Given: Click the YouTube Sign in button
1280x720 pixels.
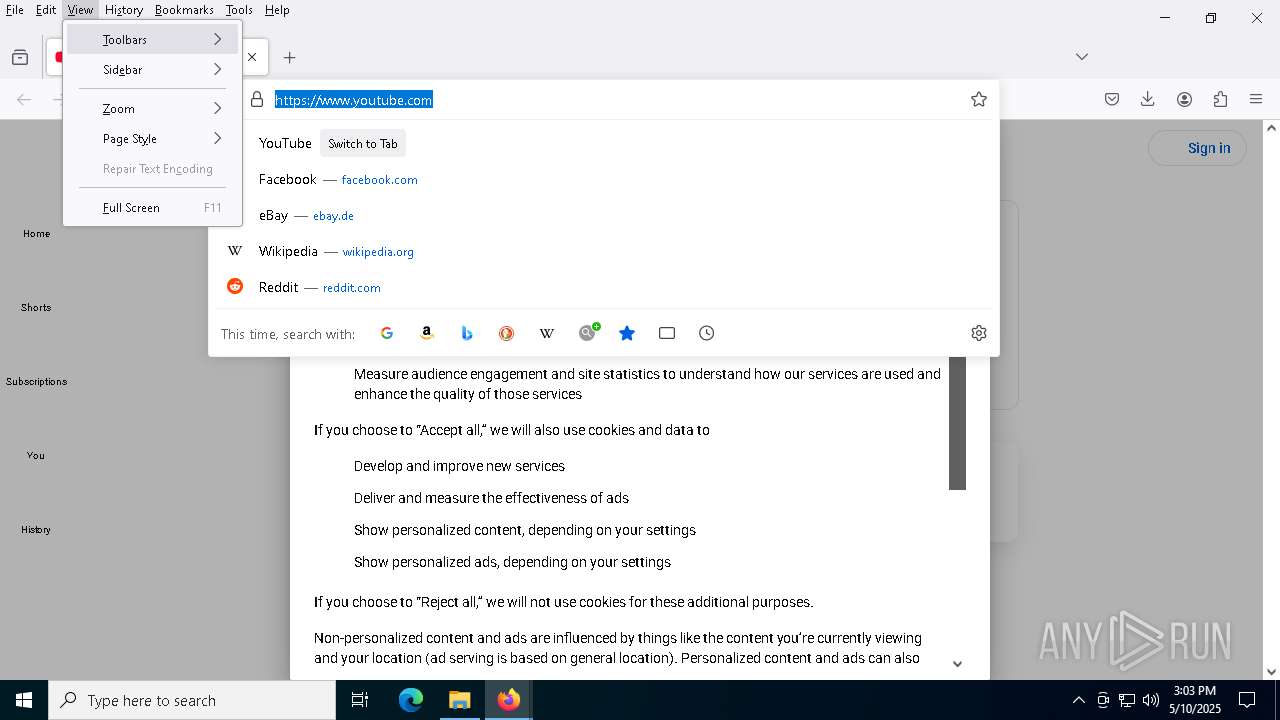Looking at the screenshot, I should pos(1198,148).
